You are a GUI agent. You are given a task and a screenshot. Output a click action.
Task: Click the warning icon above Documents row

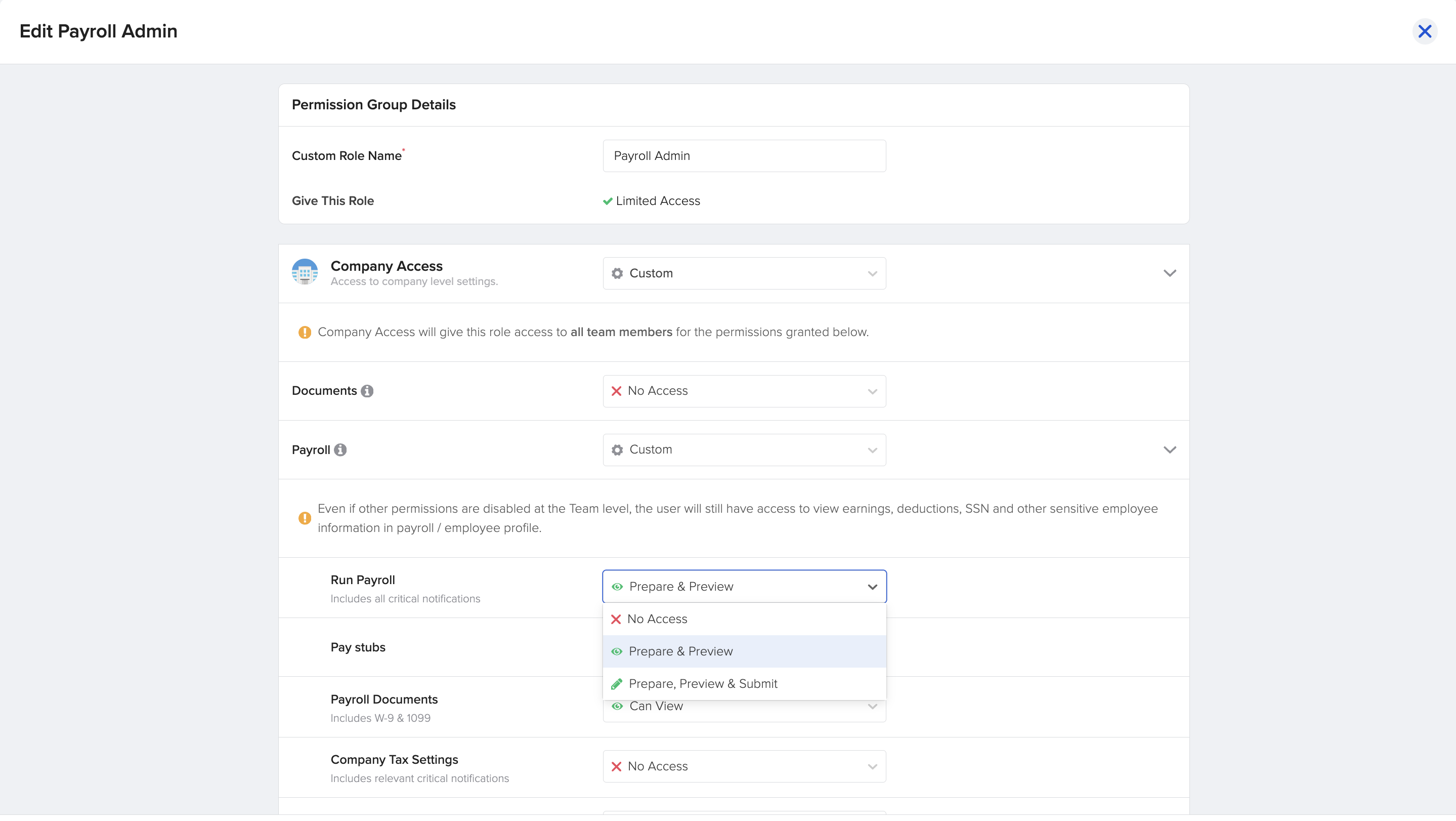pos(305,333)
